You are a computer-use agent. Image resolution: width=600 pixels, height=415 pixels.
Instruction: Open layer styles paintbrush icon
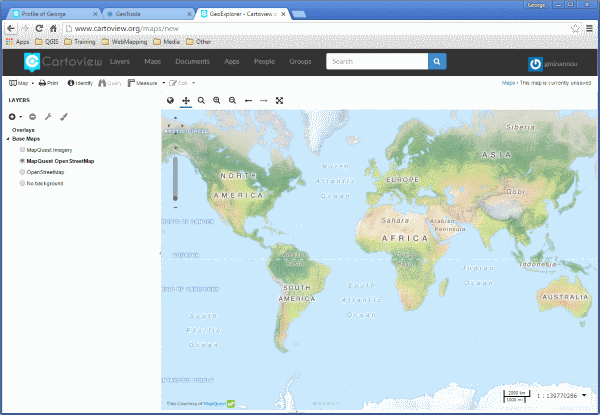pyautogui.click(x=64, y=117)
